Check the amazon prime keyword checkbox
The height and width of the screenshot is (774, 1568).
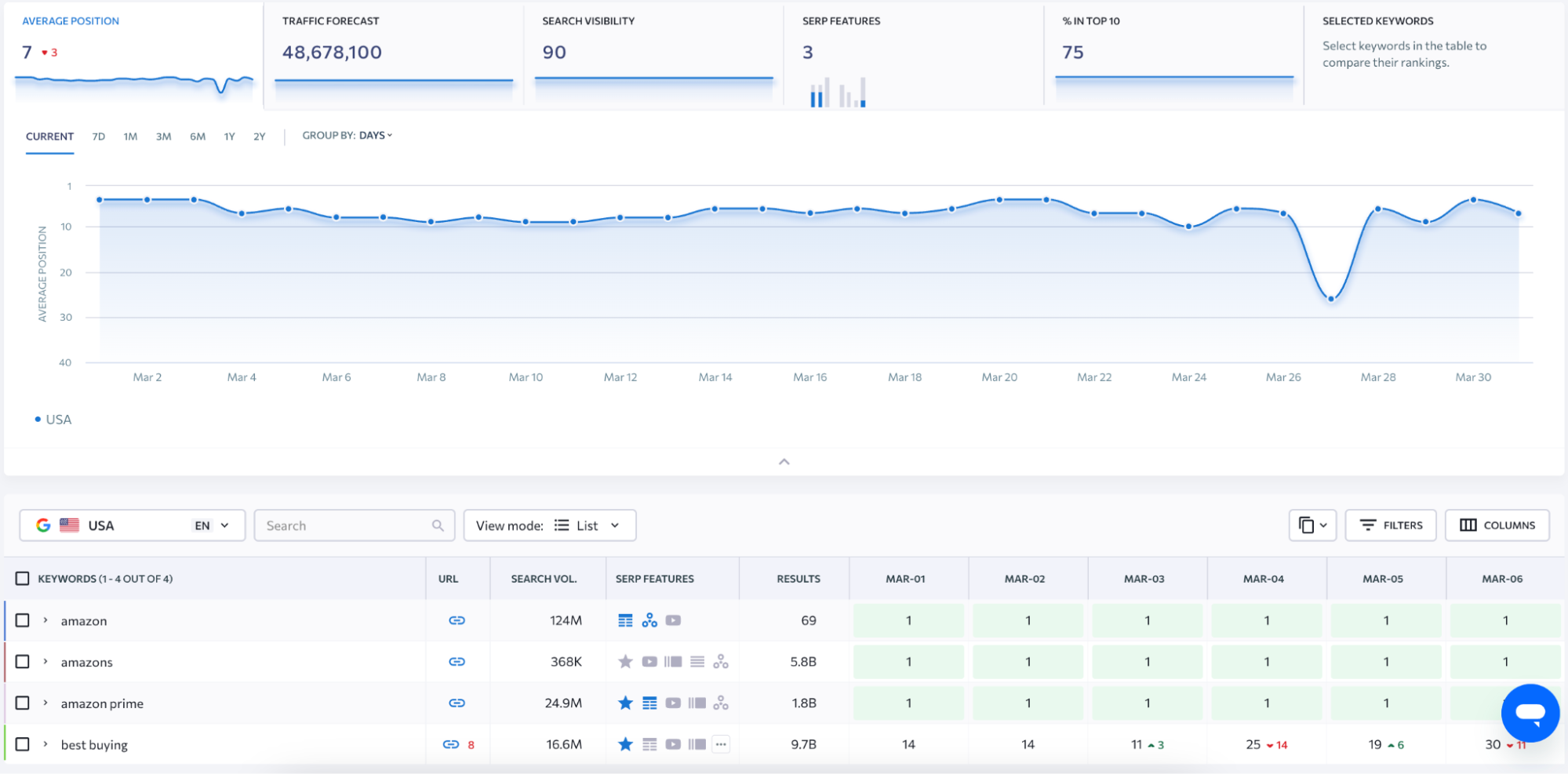tap(23, 703)
